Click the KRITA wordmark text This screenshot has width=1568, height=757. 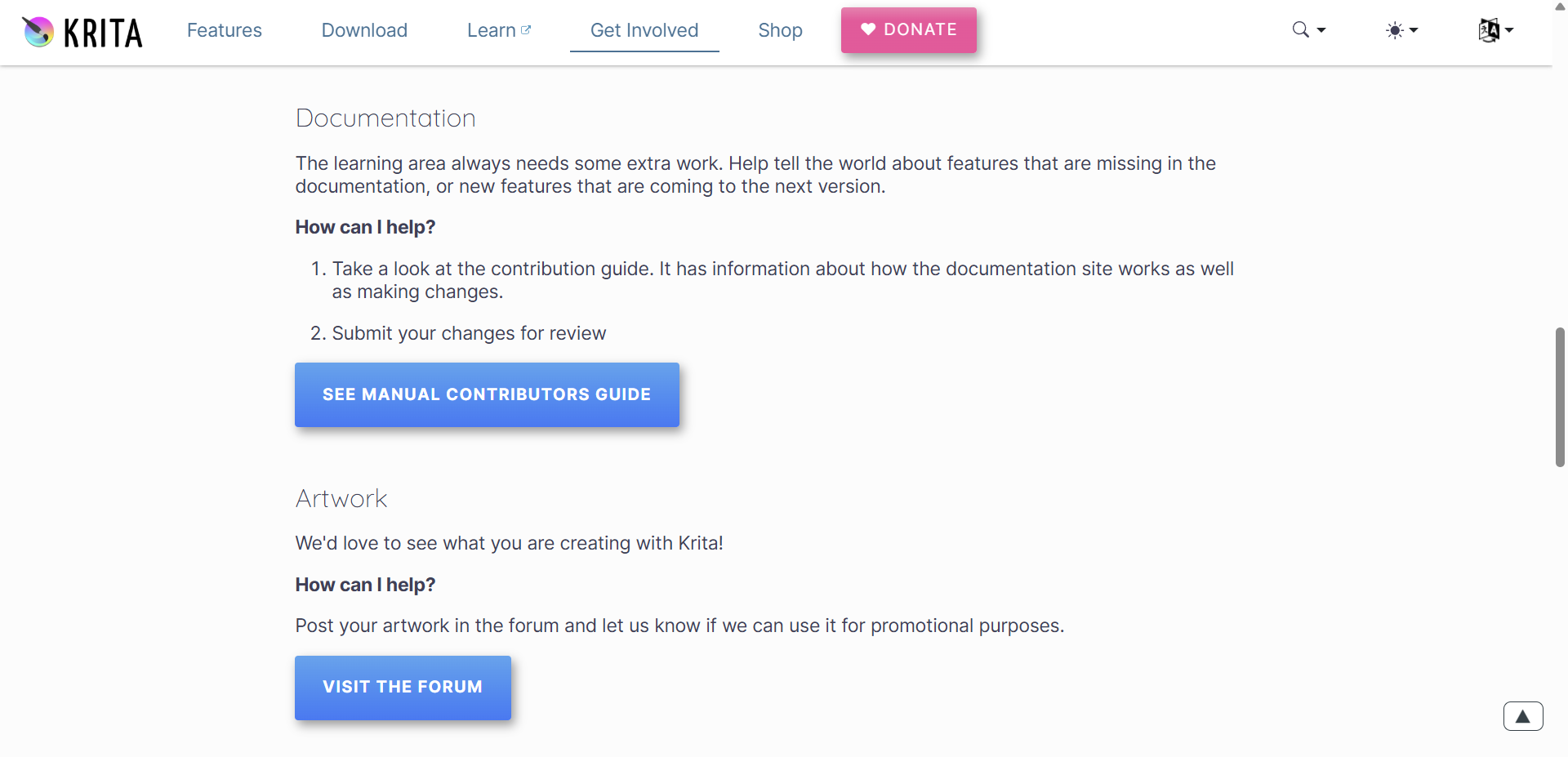[103, 33]
